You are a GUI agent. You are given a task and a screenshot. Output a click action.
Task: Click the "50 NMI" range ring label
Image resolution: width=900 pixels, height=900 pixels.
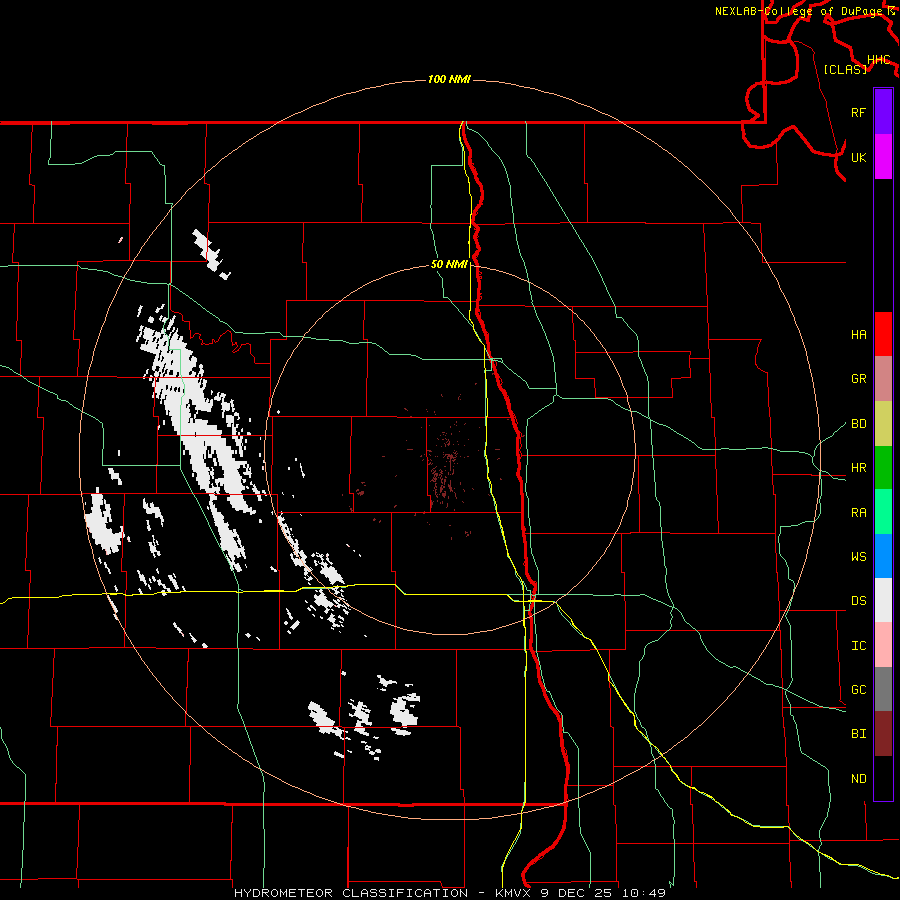click(x=449, y=264)
